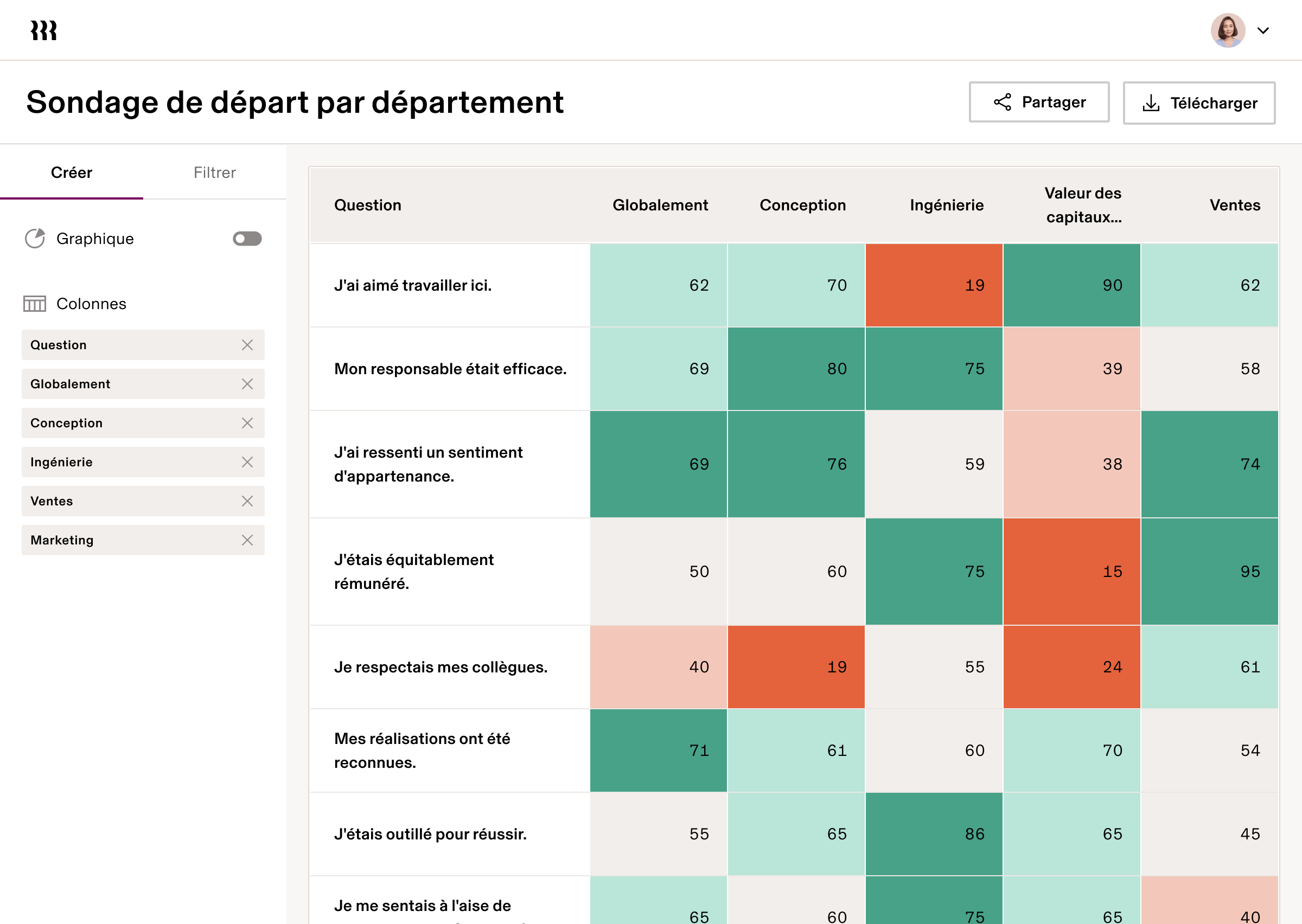Remove the Marketing column chip
This screenshot has width=1302, height=924.
tap(247, 540)
